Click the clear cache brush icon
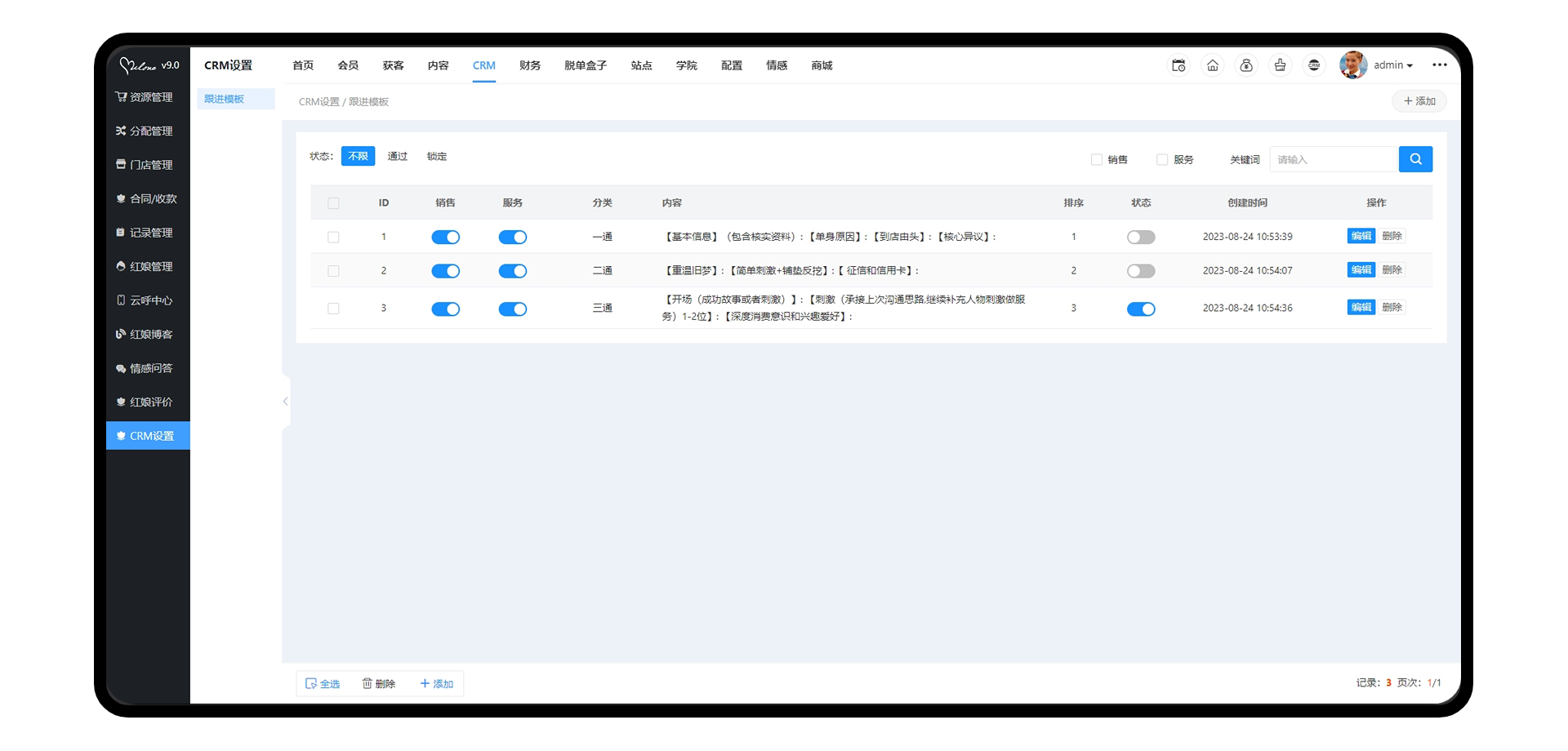 pos(1280,65)
